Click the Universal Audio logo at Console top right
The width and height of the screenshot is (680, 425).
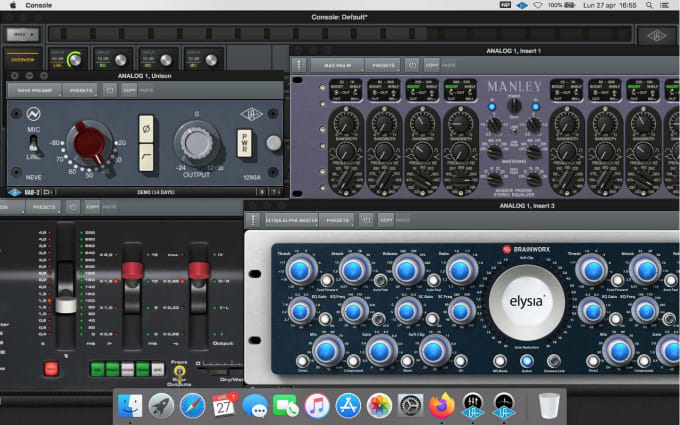click(657, 36)
